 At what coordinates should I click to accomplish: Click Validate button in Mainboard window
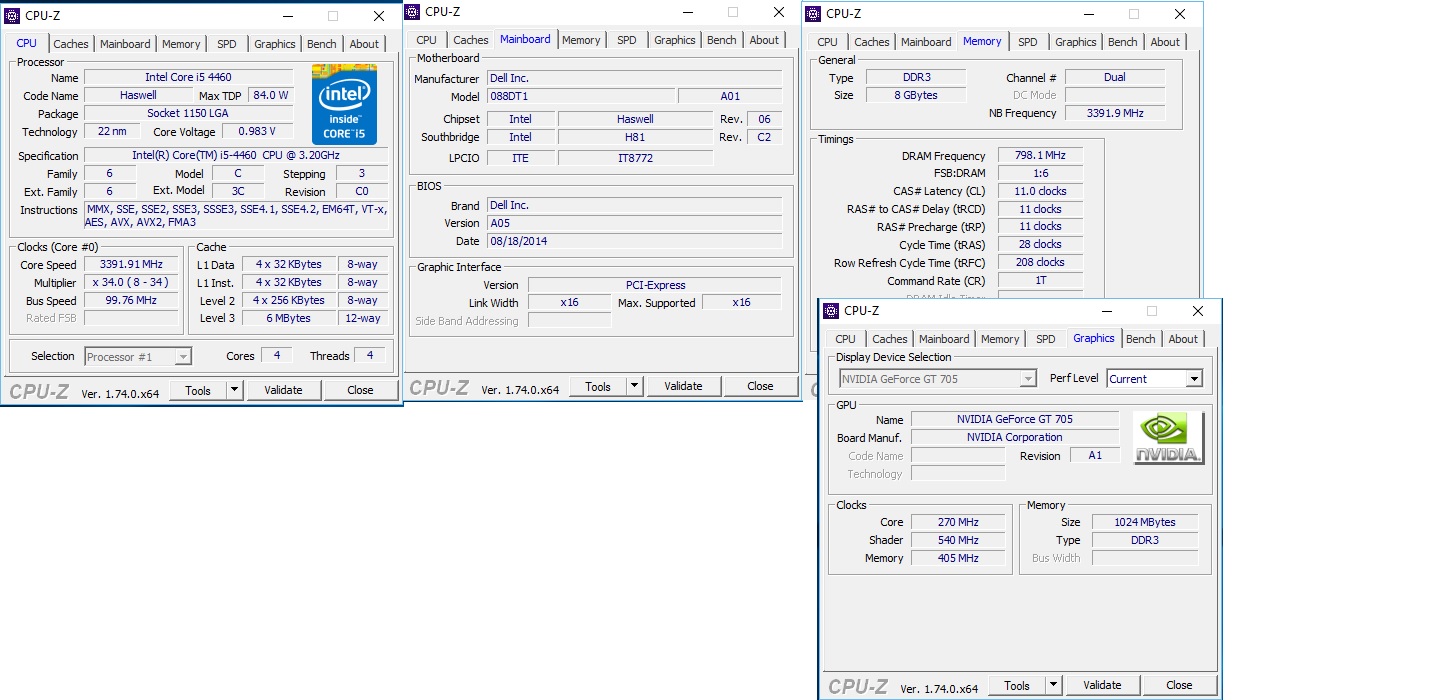[x=683, y=386]
